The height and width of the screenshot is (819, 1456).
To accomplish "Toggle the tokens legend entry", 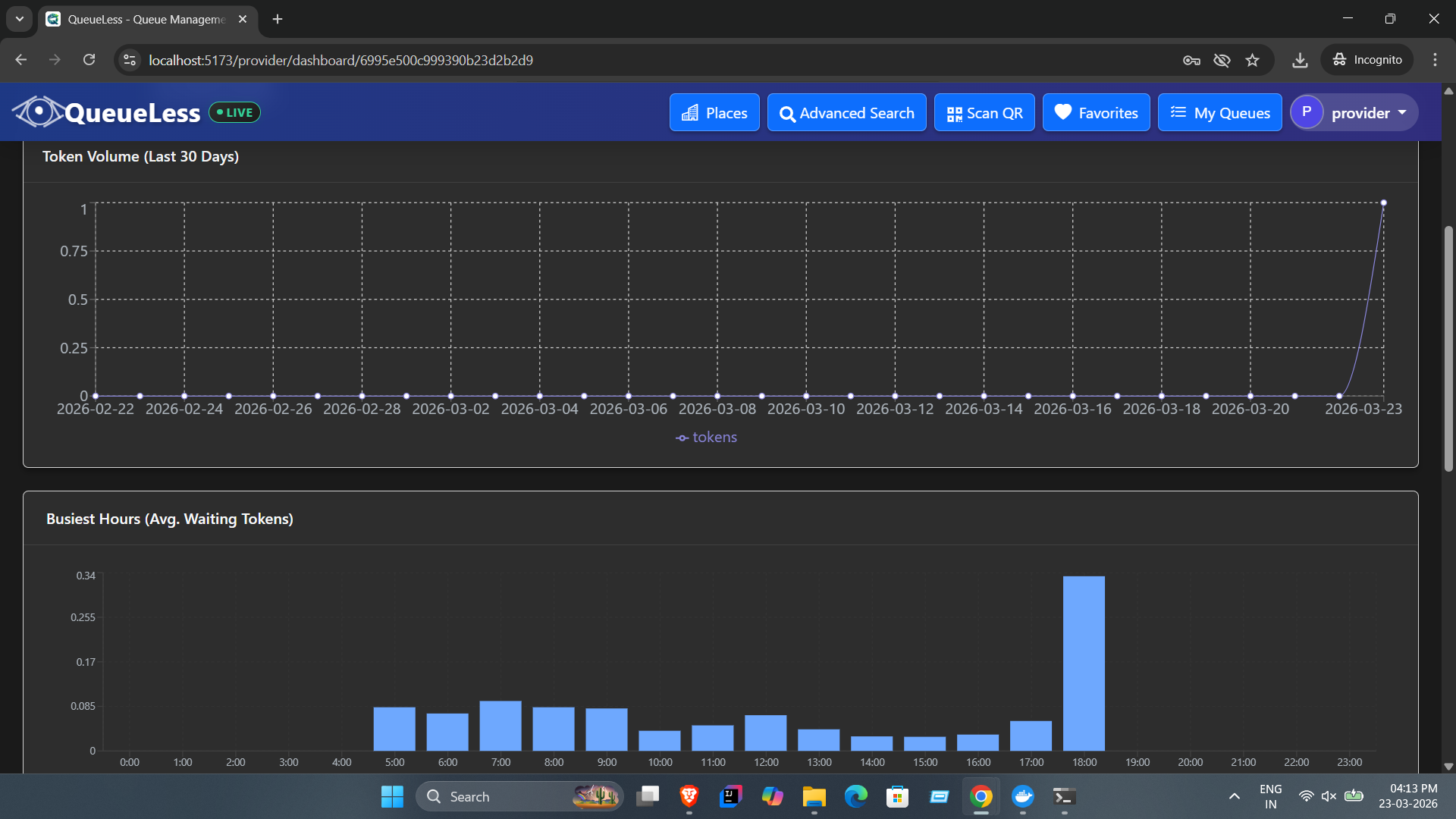I will [706, 438].
